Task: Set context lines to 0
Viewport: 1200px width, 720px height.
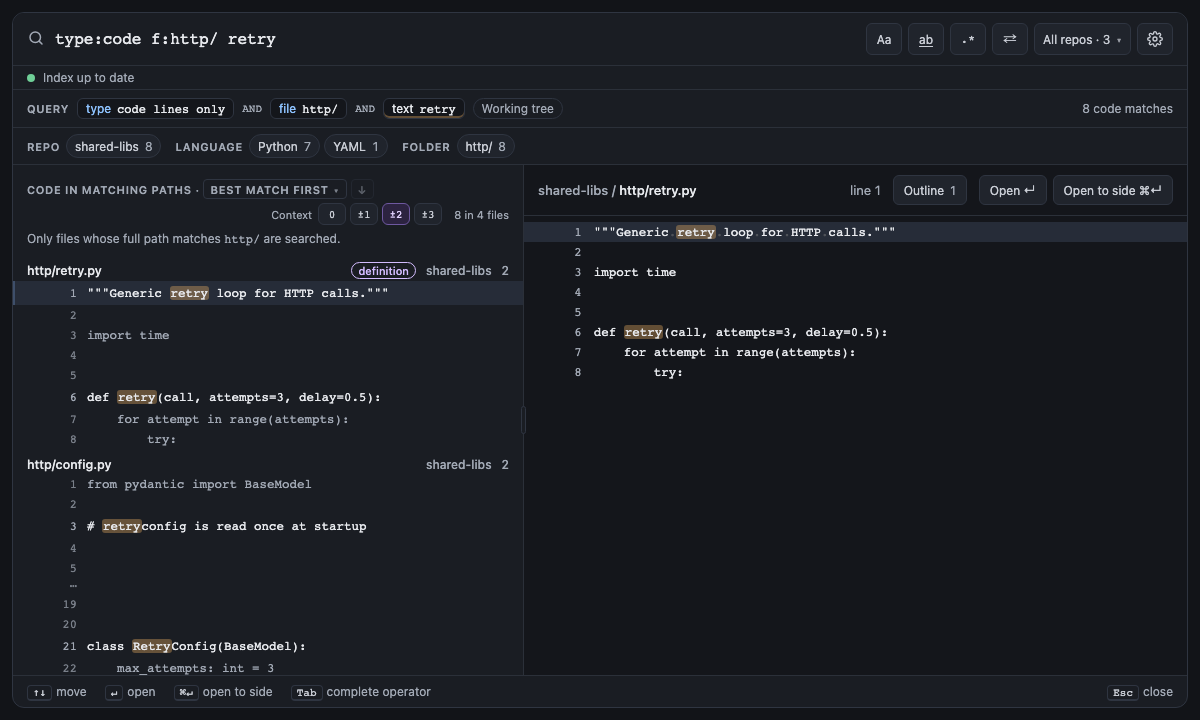Action: 332,215
